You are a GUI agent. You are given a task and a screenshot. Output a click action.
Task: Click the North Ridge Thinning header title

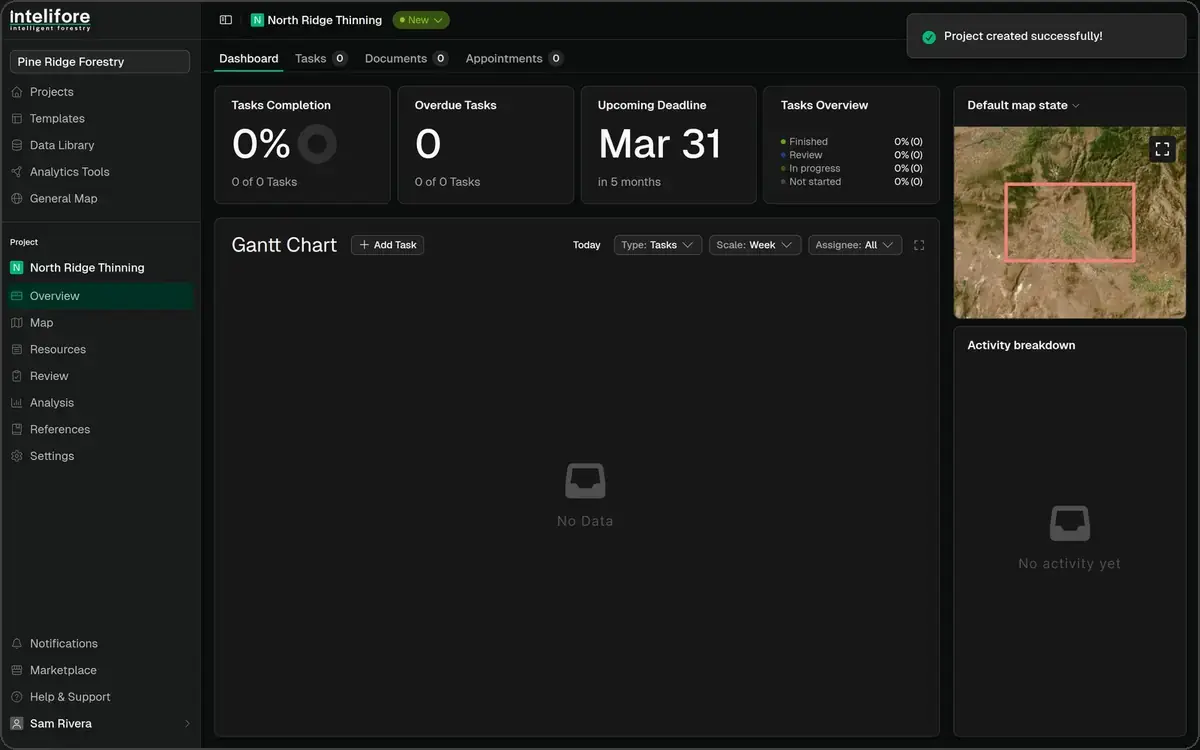click(x=325, y=20)
